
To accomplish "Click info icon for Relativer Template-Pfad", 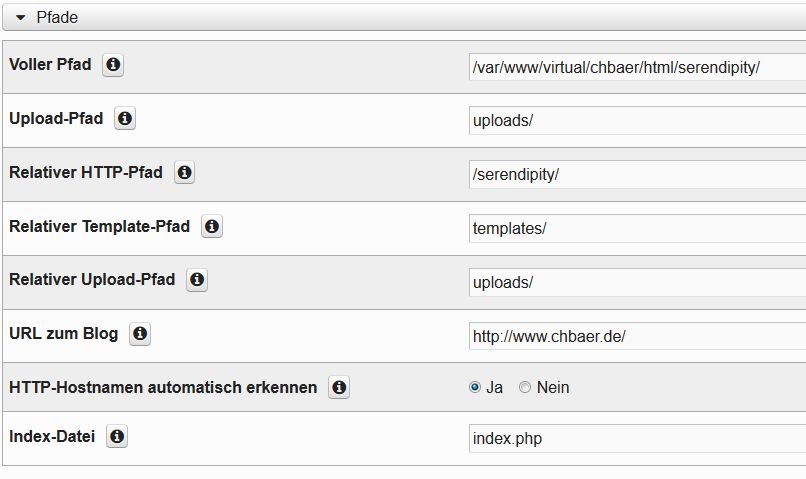I will click(211, 227).
